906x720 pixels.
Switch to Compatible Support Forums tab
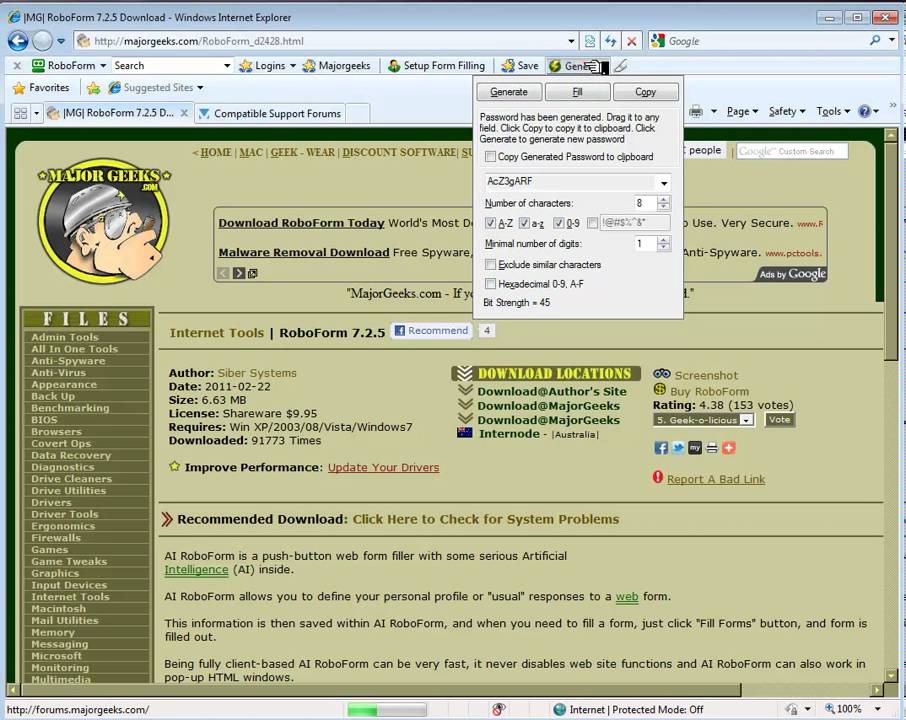tap(270, 113)
